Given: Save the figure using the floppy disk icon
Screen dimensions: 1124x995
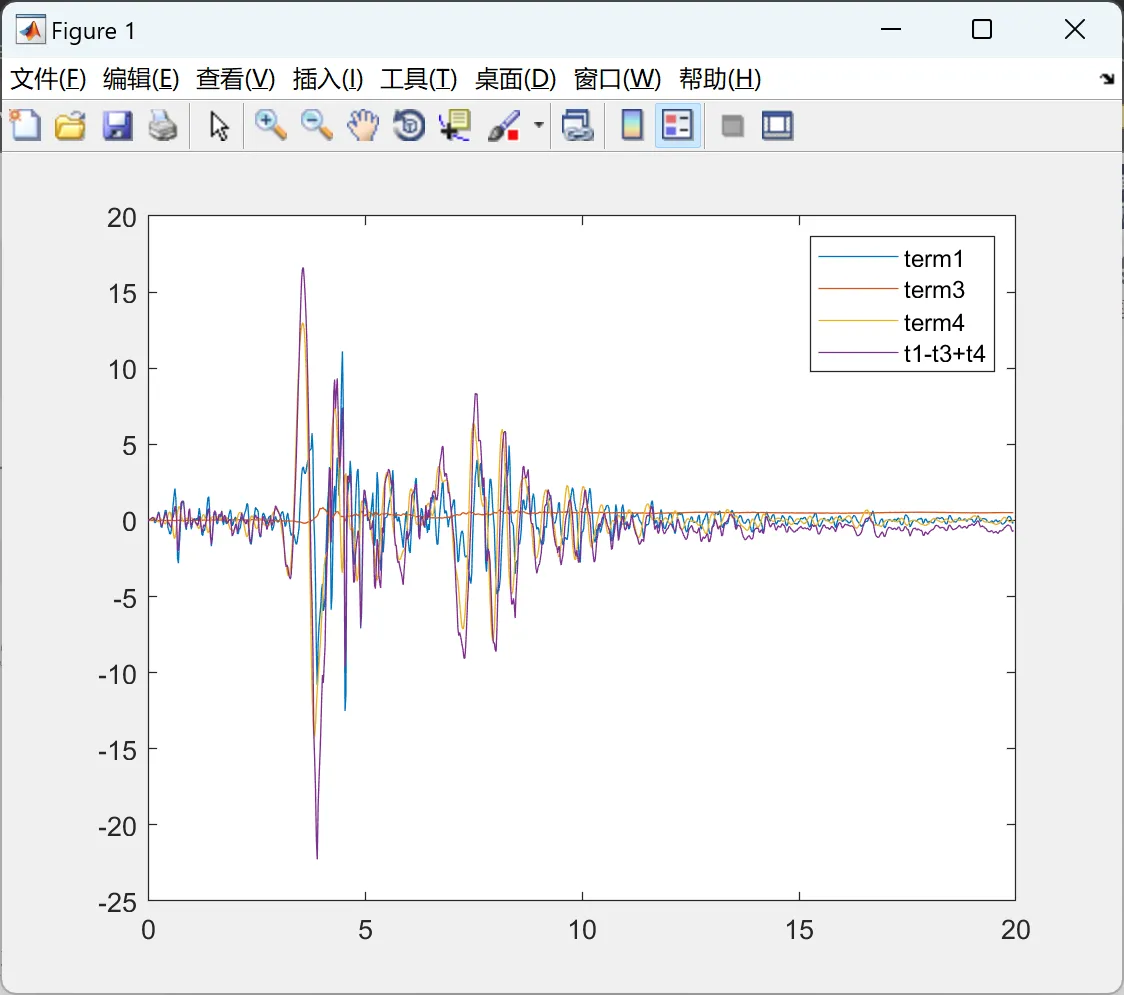Looking at the screenshot, I should coord(117,126).
